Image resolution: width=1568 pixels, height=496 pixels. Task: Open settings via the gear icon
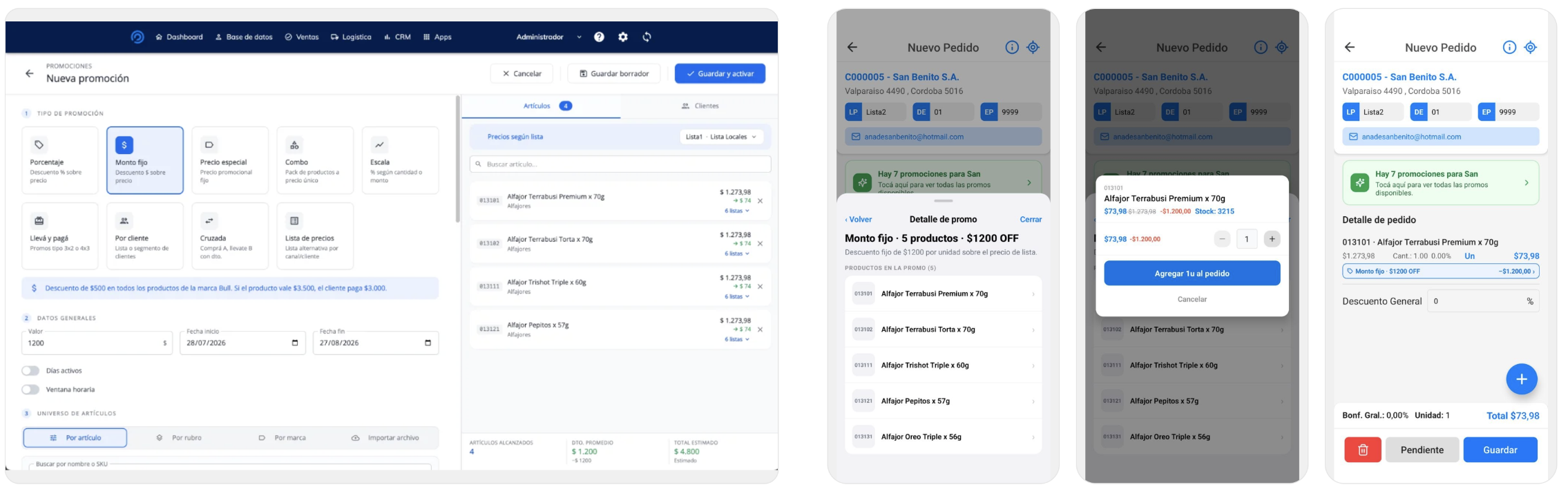pyautogui.click(x=623, y=37)
